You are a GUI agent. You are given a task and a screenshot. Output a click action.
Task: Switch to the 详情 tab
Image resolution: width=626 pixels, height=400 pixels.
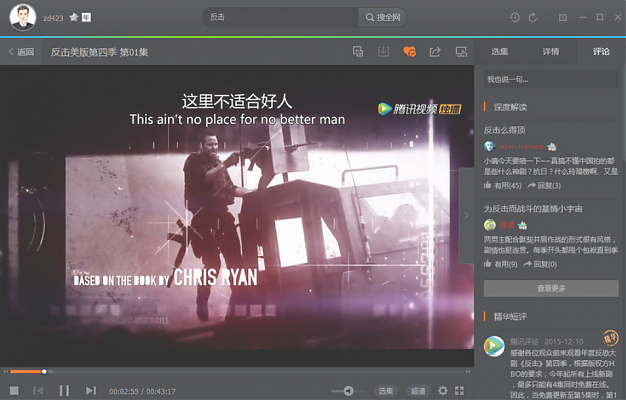click(x=551, y=51)
